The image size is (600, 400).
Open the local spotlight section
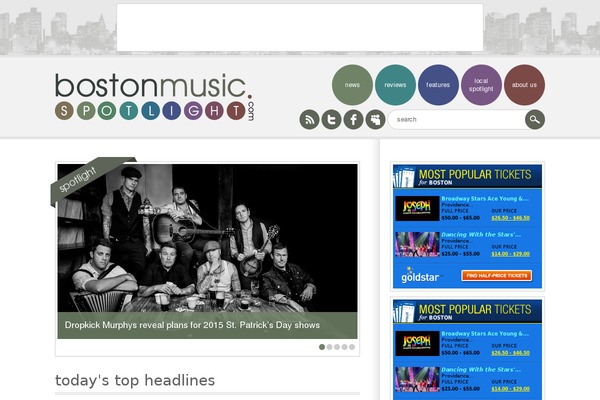[481, 85]
